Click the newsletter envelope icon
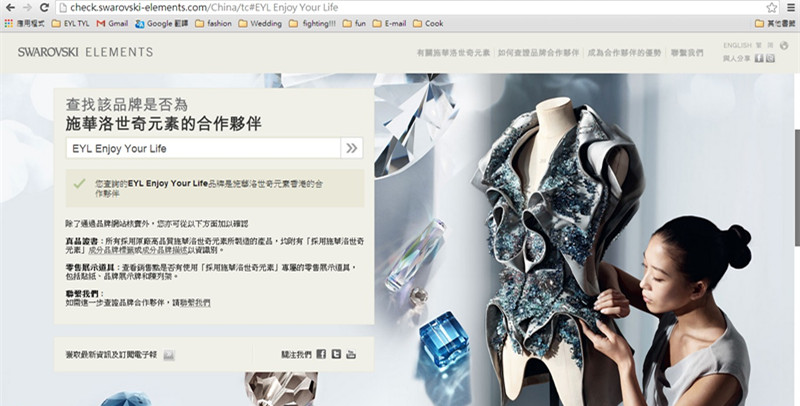800x406 pixels. (169, 355)
